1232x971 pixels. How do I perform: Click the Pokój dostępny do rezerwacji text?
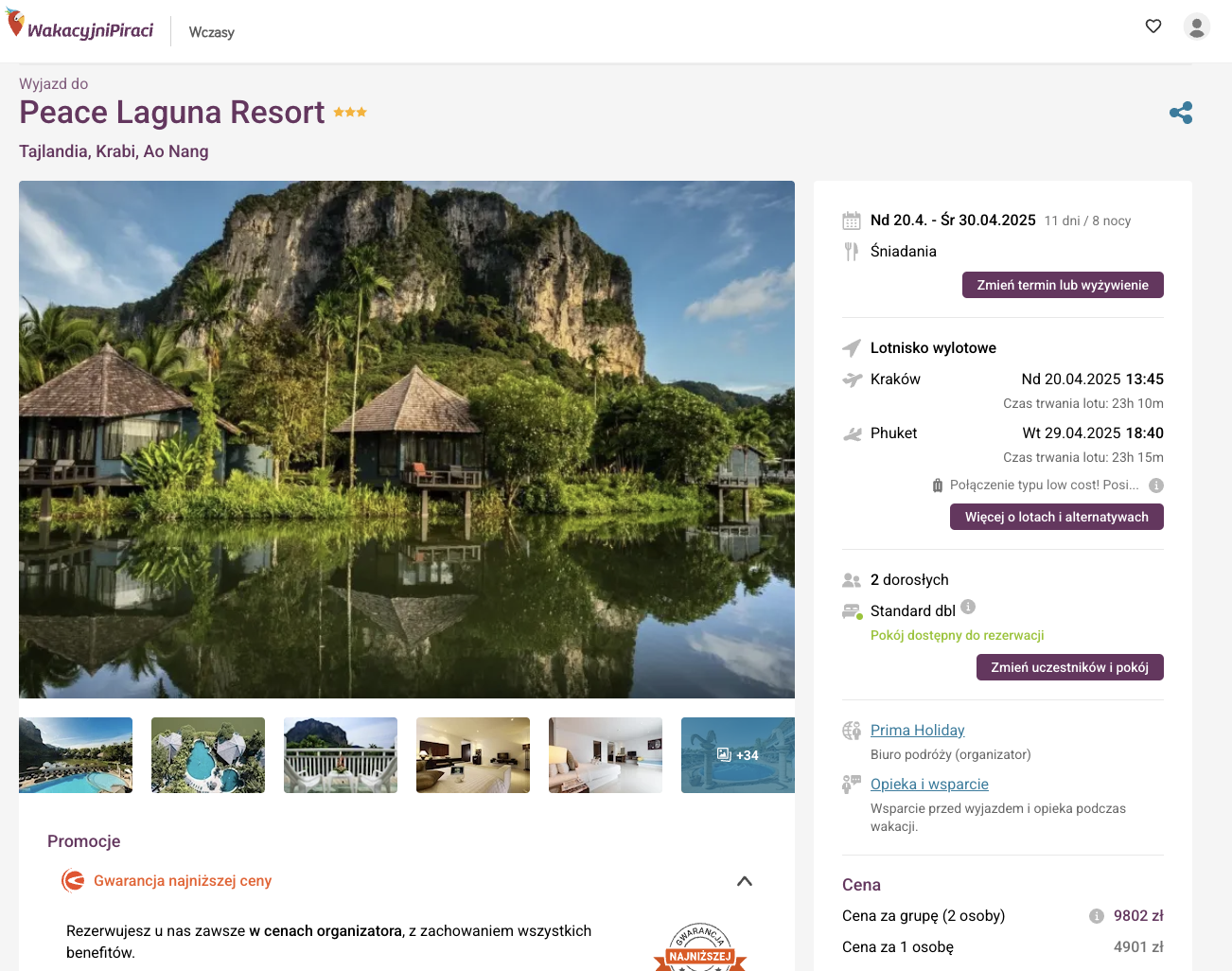958,635
